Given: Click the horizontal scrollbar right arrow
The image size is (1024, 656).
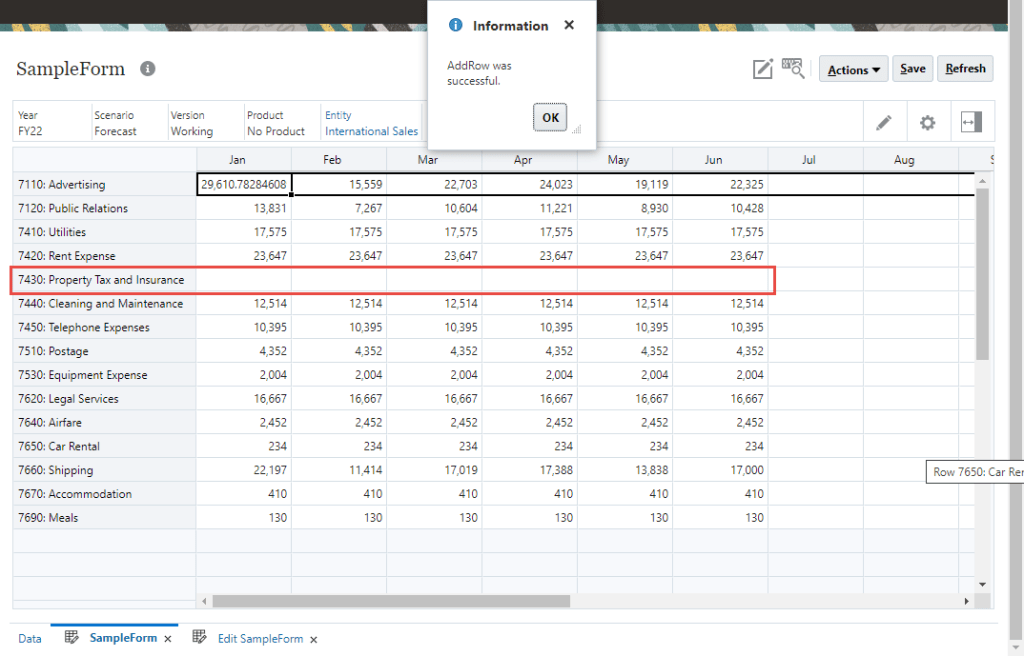Looking at the screenshot, I should tap(966, 601).
